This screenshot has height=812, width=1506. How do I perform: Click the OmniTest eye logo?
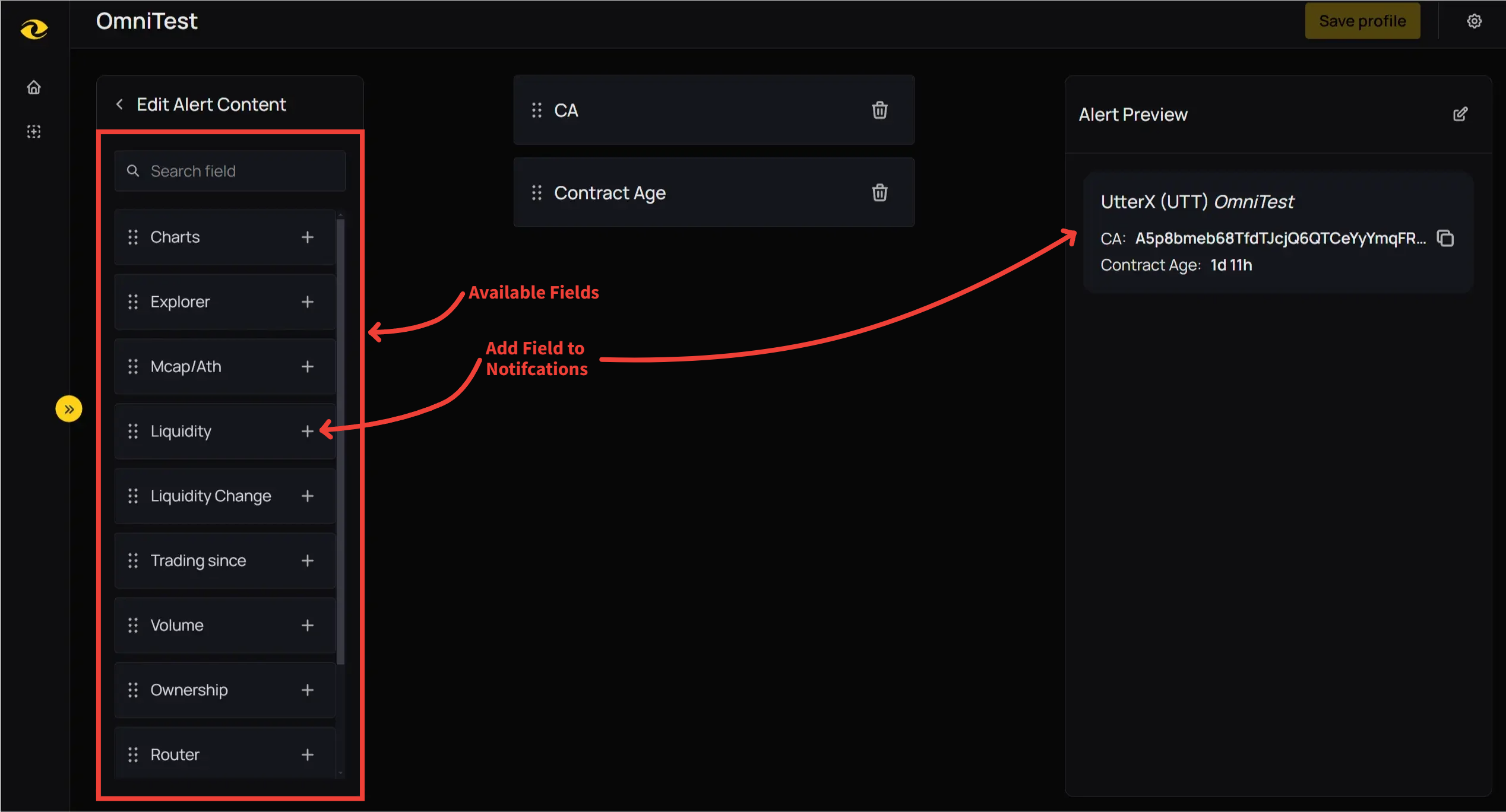(x=34, y=28)
